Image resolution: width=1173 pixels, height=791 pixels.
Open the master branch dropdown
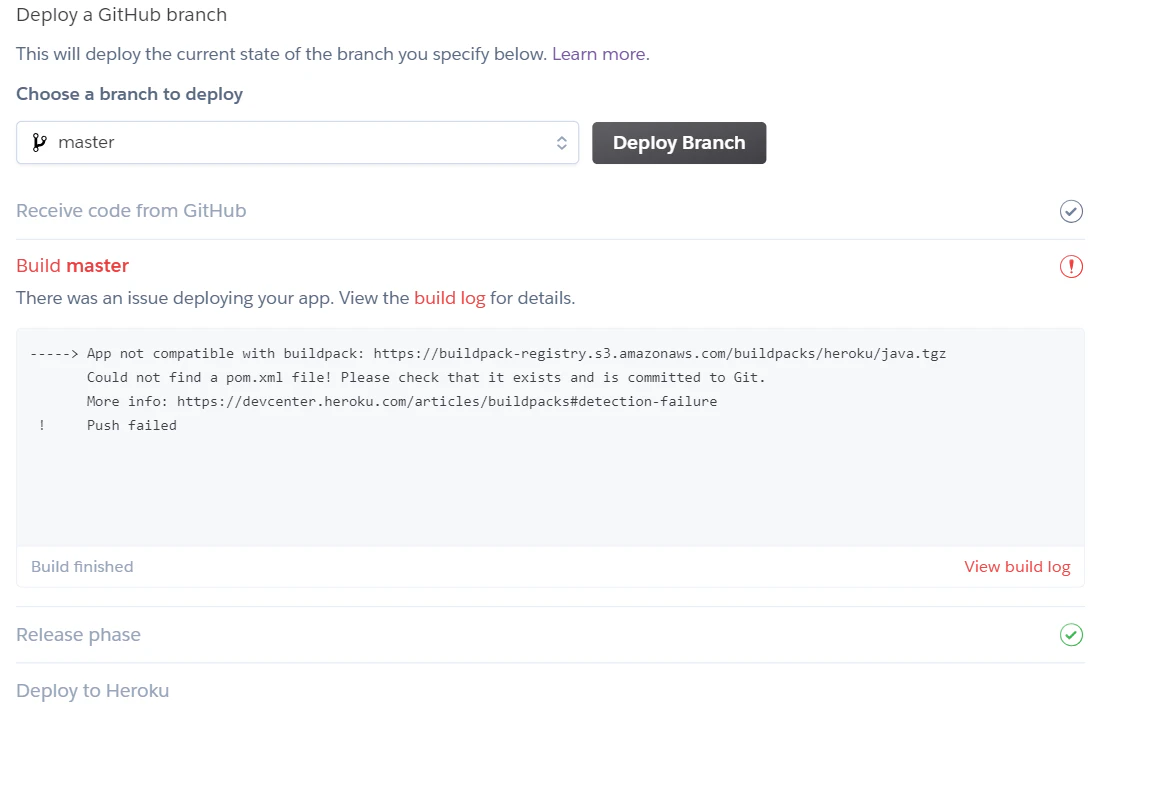click(297, 142)
